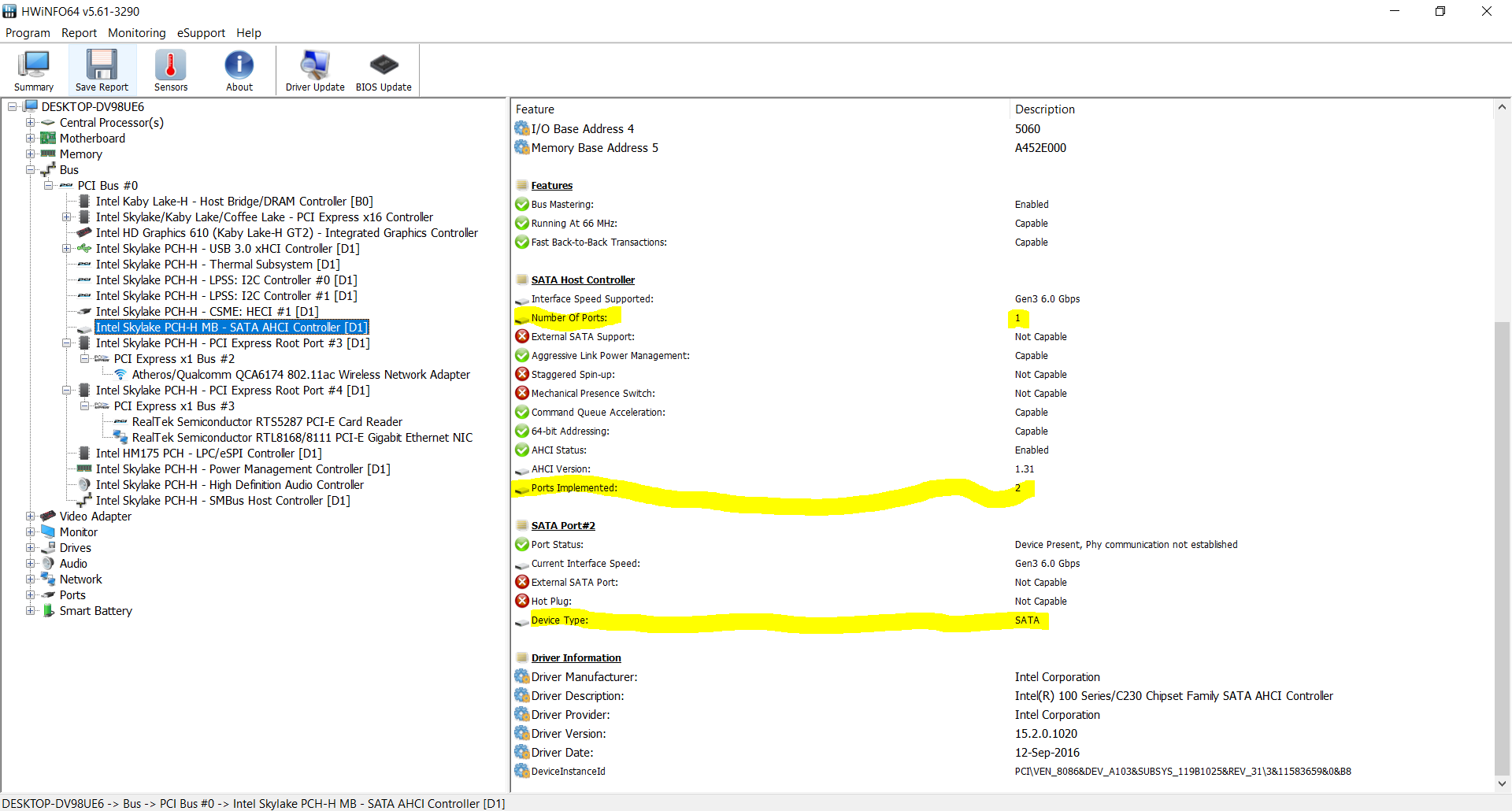Click the I/O Base Address 4 gear icon
The image size is (1512, 811).
coord(522,128)
